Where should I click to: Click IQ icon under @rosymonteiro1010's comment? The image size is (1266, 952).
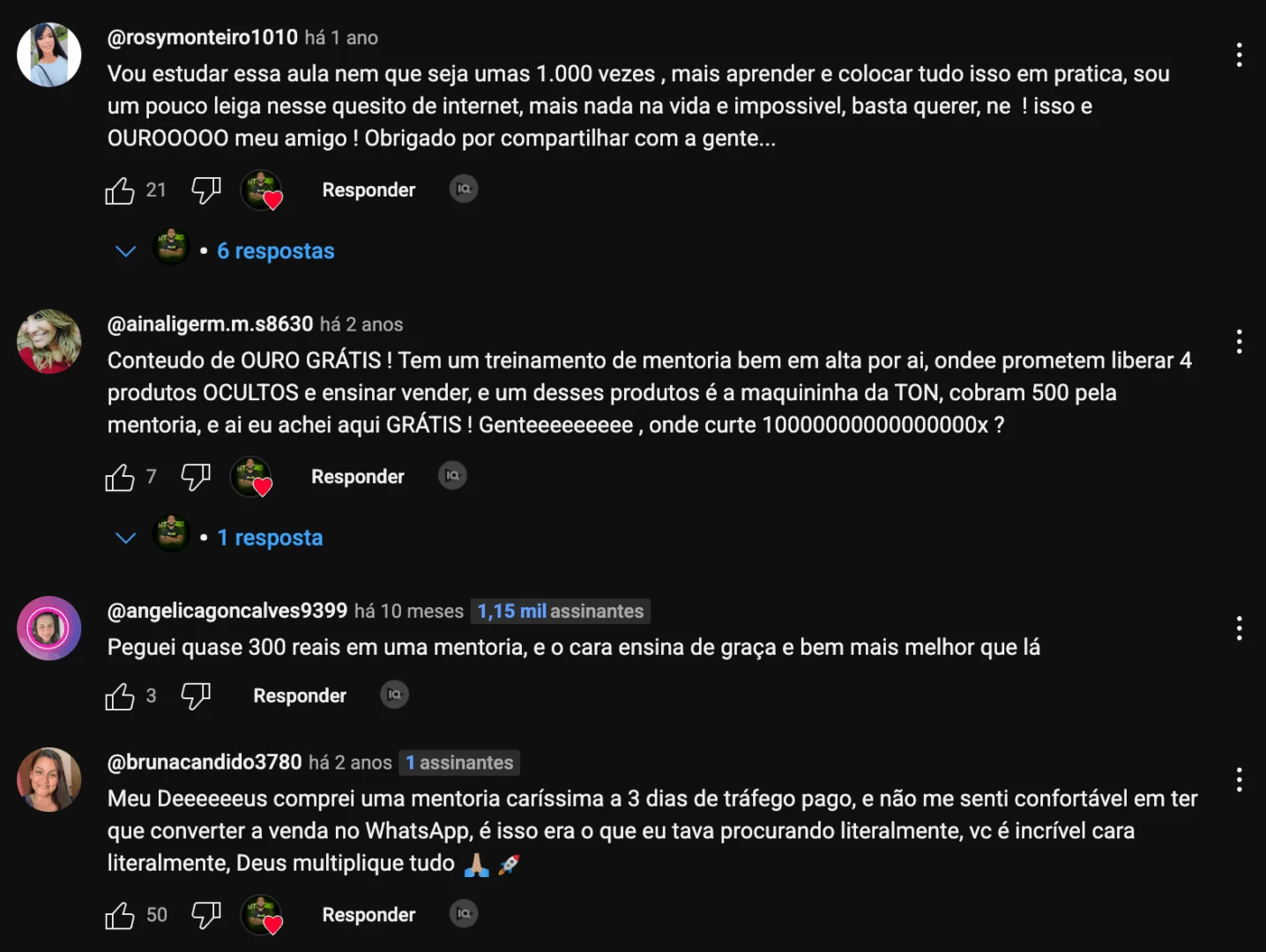tap(464, 189)
